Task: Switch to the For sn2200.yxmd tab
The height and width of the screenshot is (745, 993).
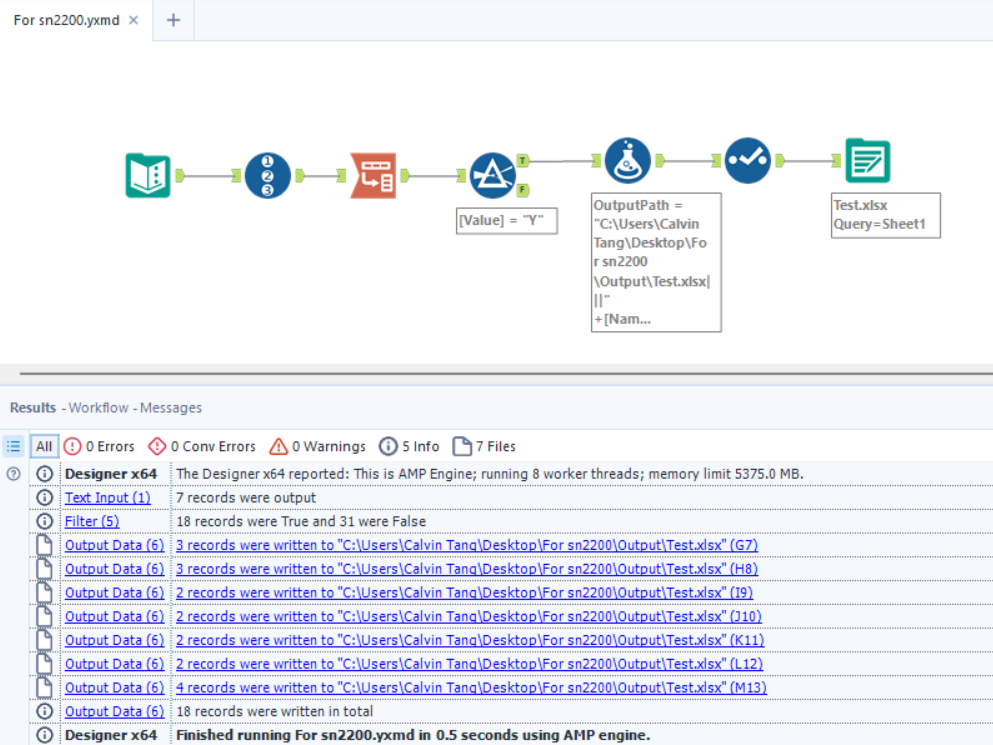Action: pos(66,20)
